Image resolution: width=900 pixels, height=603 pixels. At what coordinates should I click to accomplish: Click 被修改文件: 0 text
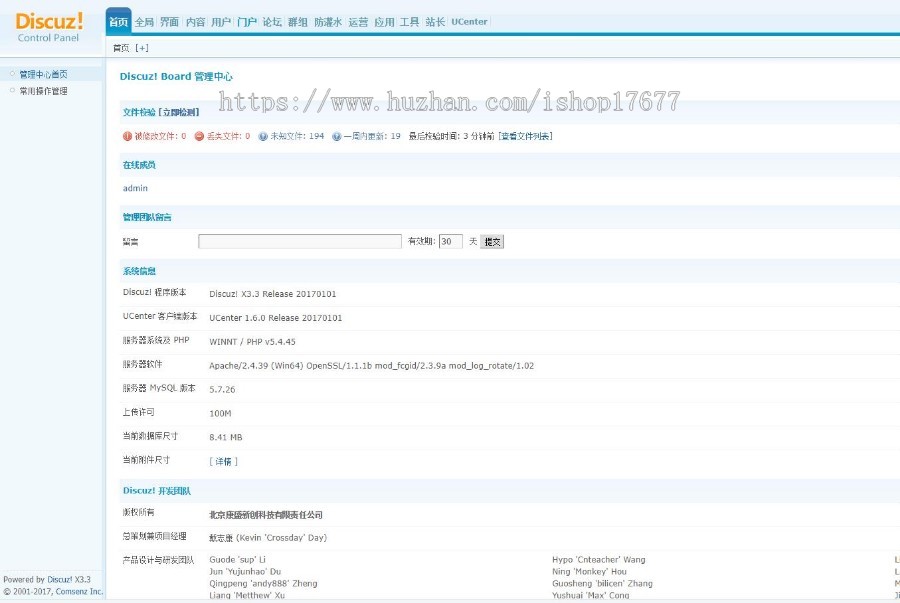[160, 136]
